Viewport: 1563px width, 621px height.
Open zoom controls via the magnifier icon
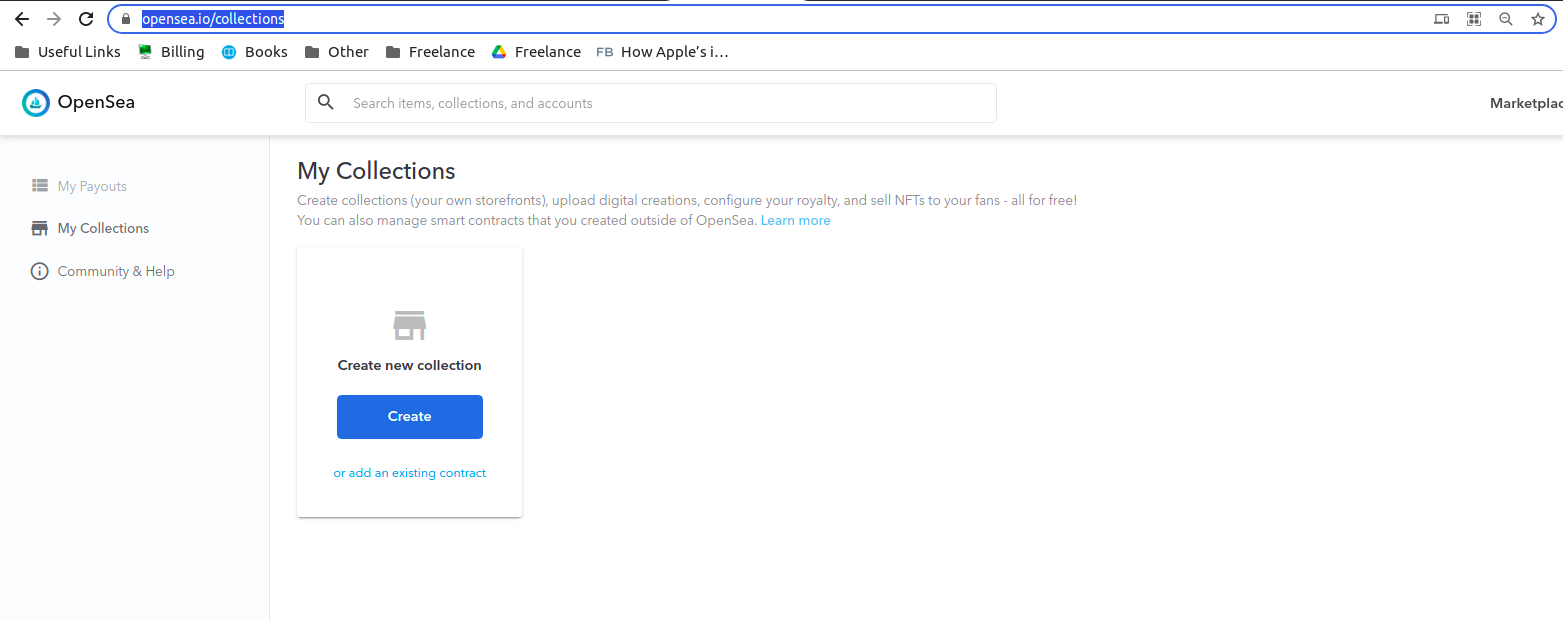(x=1505, y=19)
